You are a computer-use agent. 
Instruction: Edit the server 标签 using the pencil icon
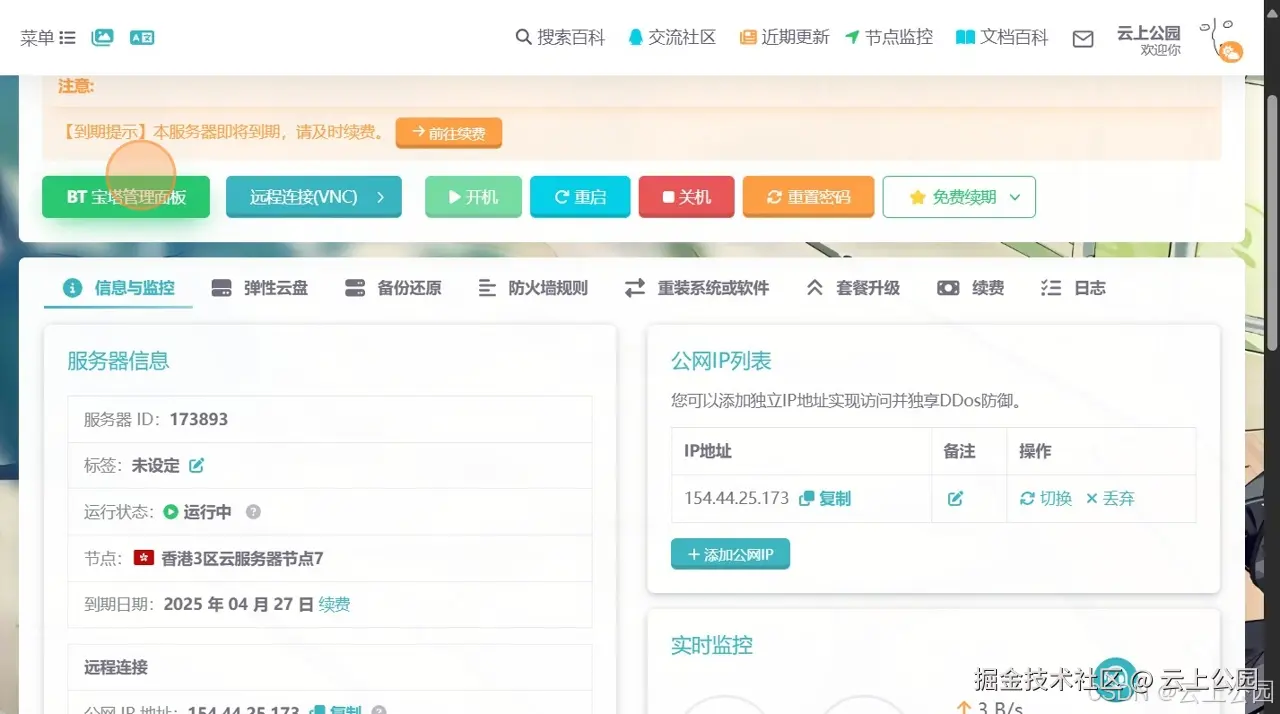click(196, 465)
